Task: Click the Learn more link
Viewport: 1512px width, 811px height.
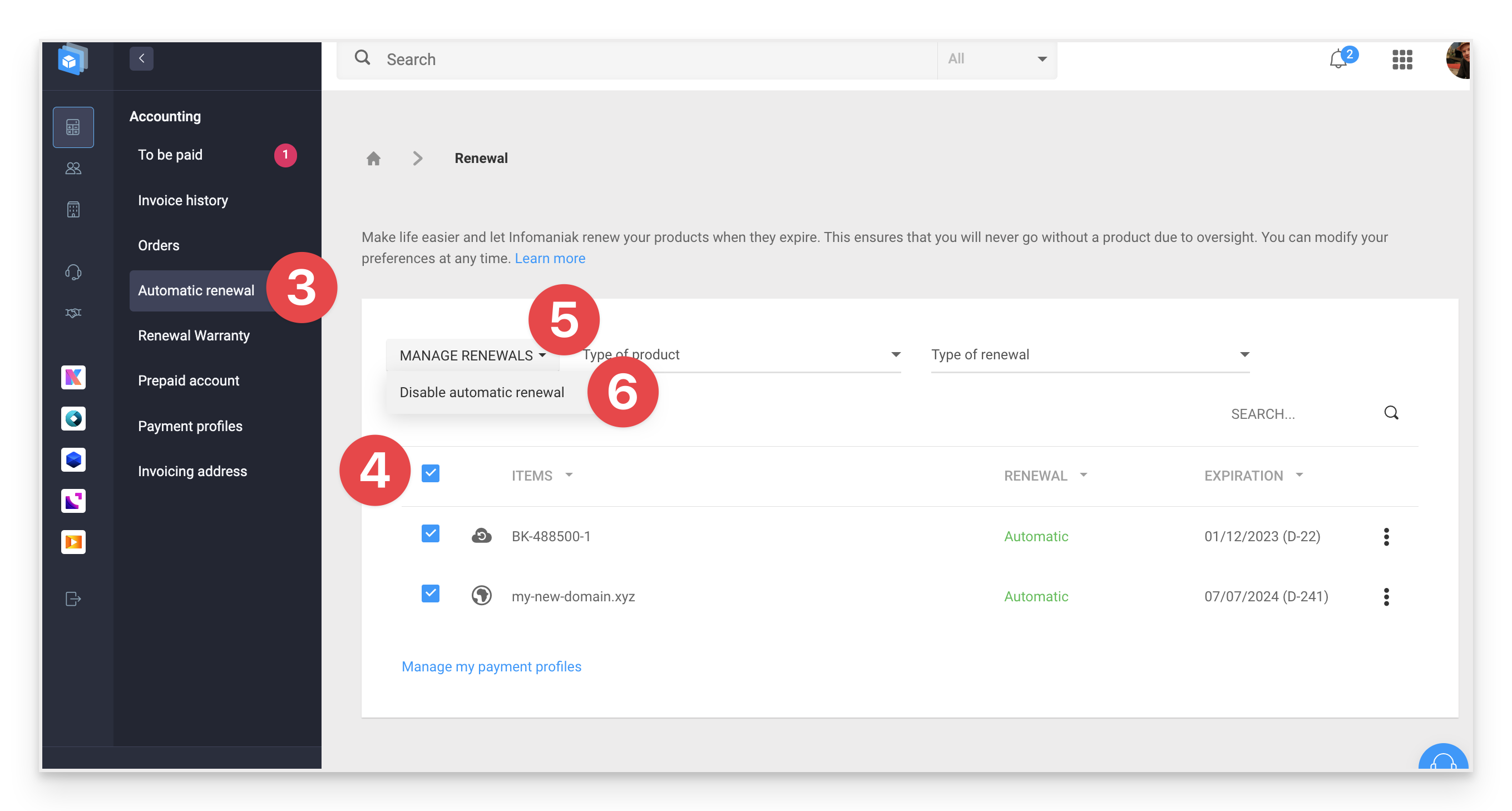Action: pos(550,258)
